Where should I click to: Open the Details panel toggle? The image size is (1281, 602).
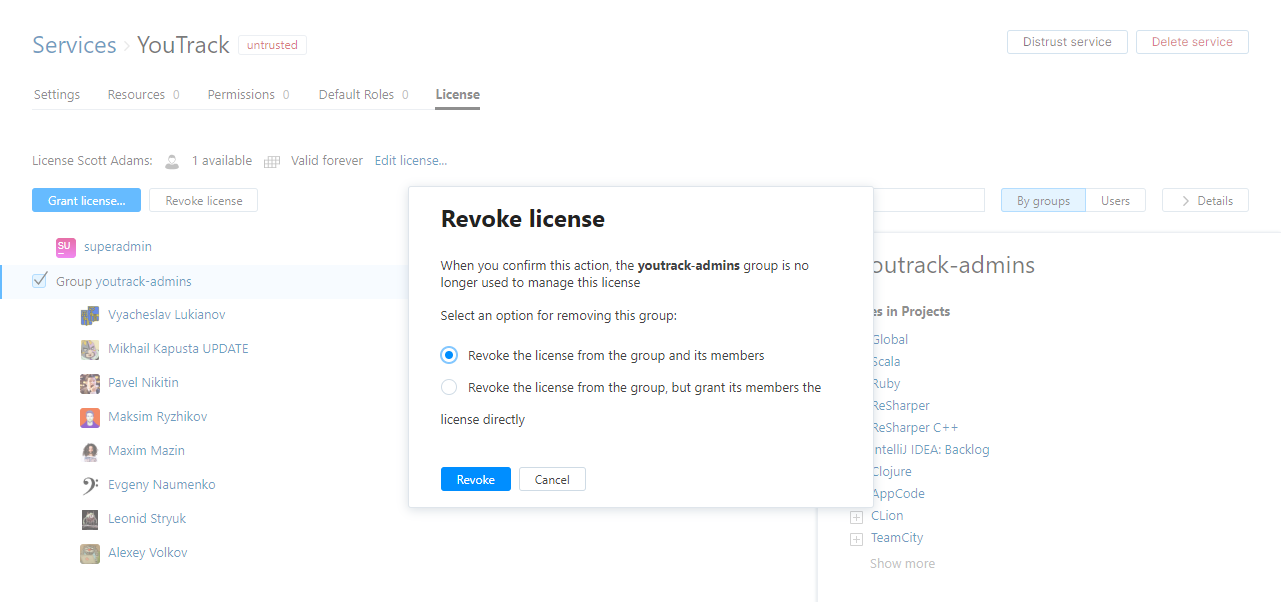pos(1205,200)
